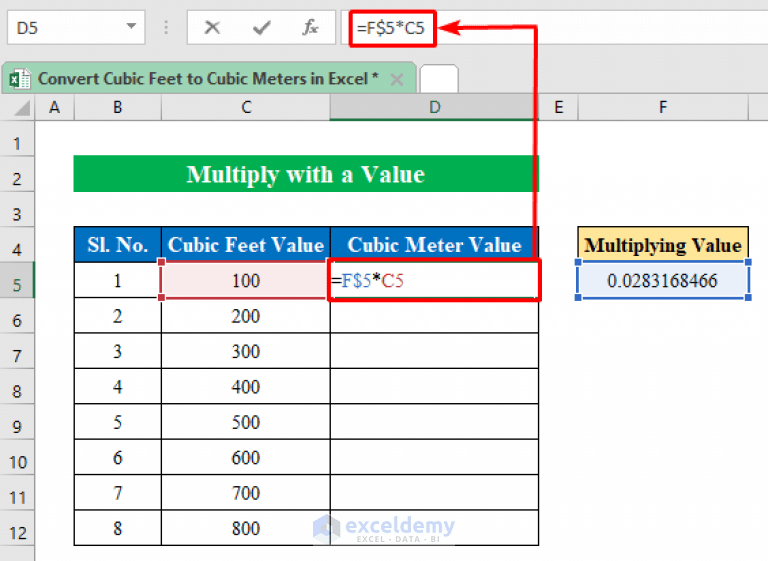768x561 pixels.
Task: Click the Select All triangle corner
Action: pyautogui.click(x=22, y=108)
